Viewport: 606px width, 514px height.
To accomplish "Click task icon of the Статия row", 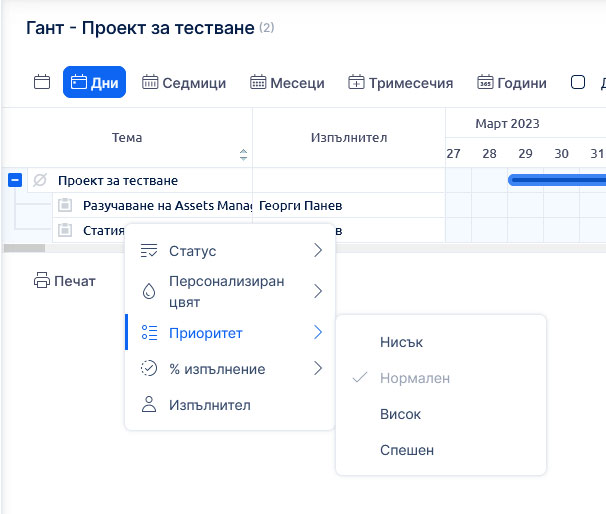I will click(x=65, y=230).
